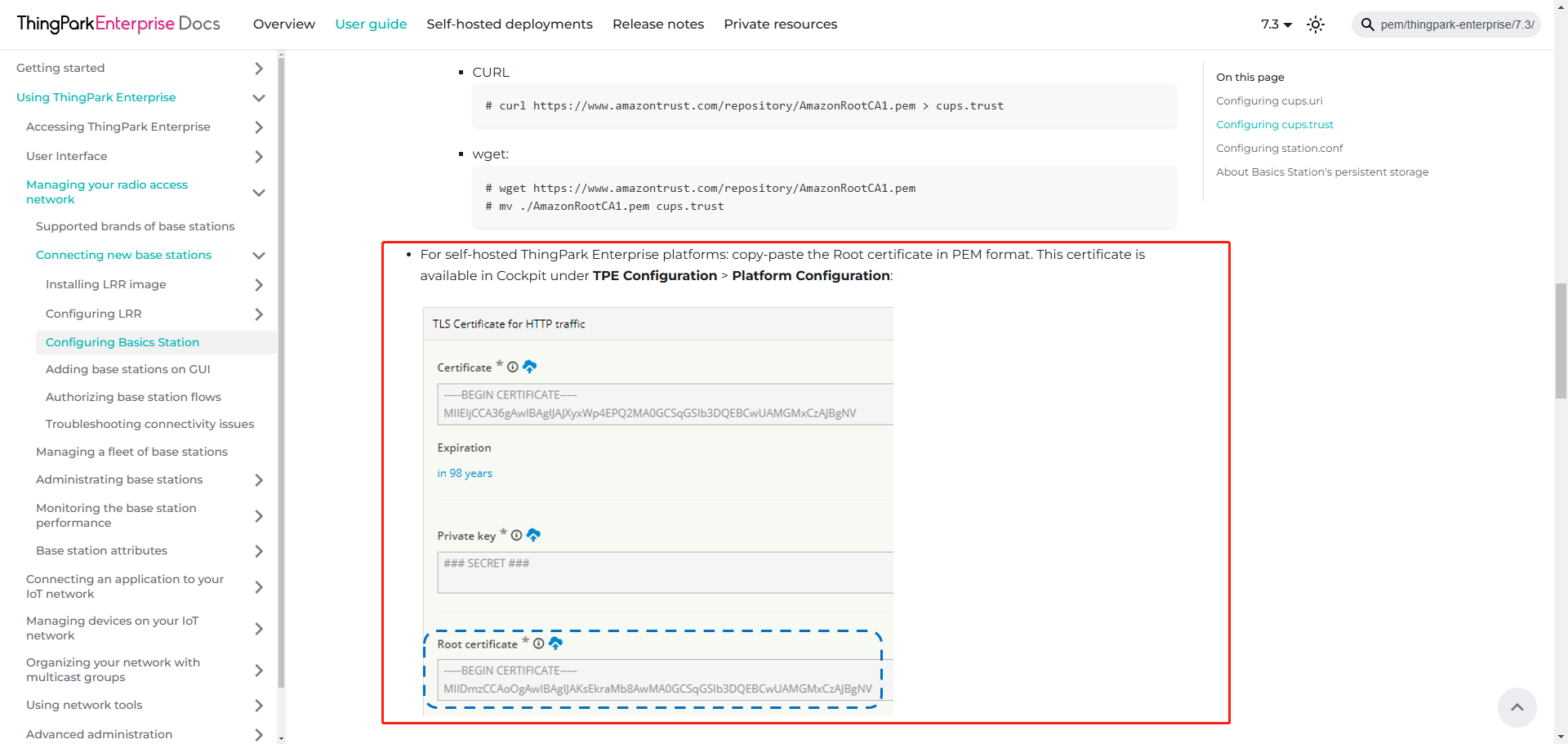This screenshot has width=1568, height=744.
Task: Jump to Configuring cups.uri section
Action: tap(1269, 100)
